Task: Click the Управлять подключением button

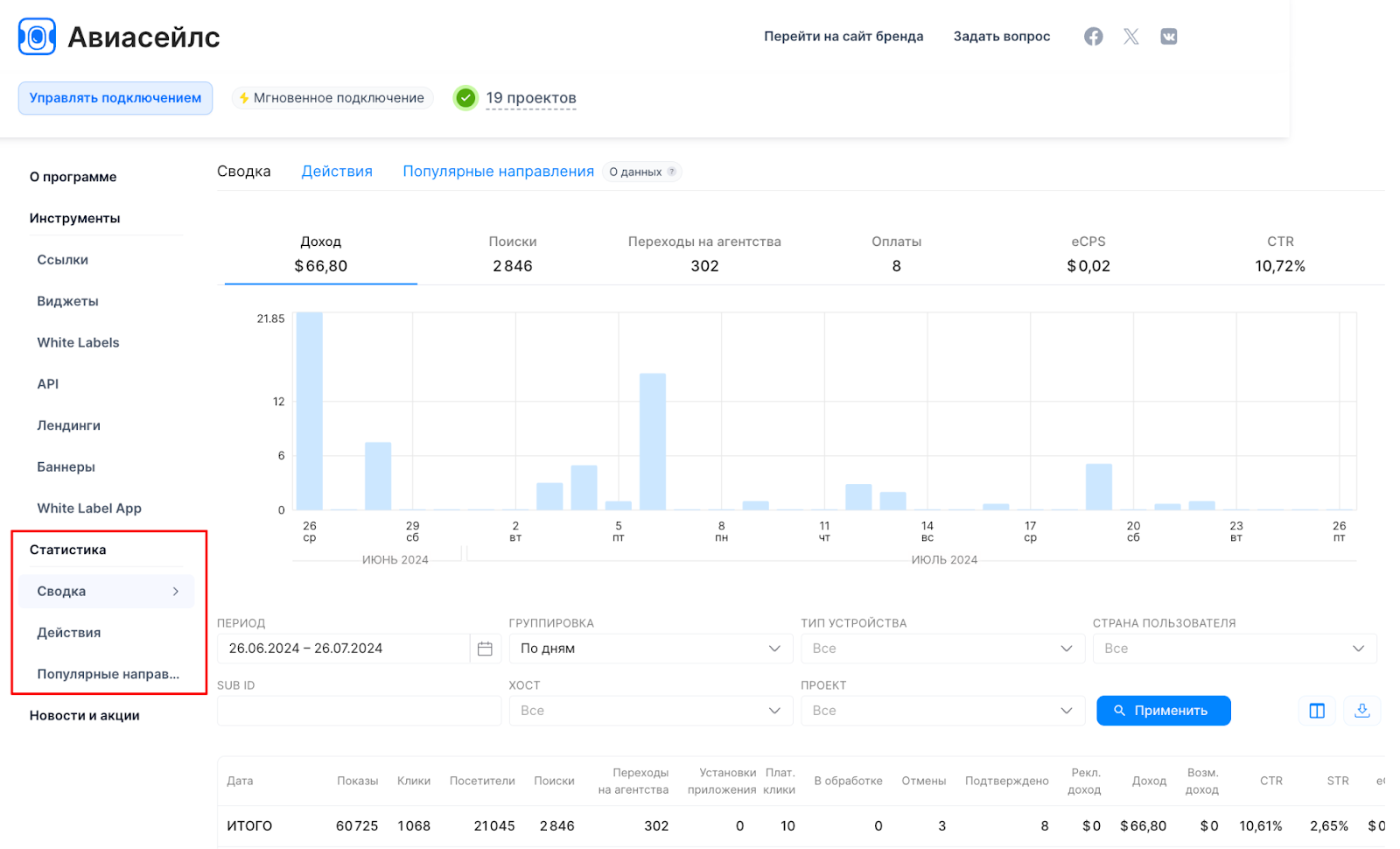Action: tap(115, 98)
